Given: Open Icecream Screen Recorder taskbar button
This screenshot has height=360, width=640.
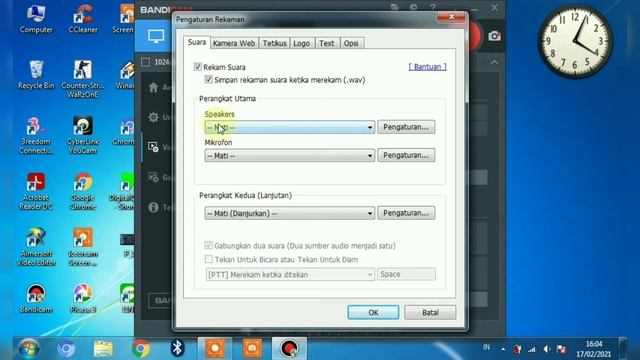Looking at the screenshot, I should click(215, 349).
